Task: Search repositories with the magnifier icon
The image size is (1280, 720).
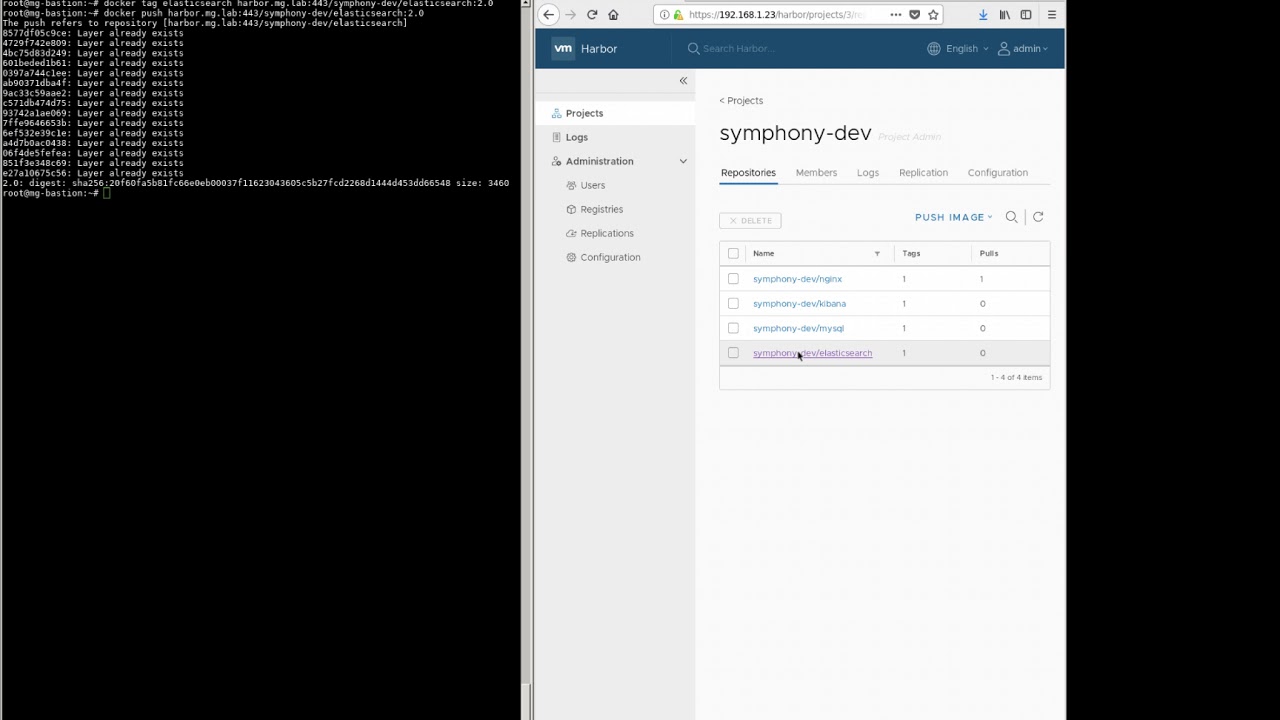Action: 1011,217
